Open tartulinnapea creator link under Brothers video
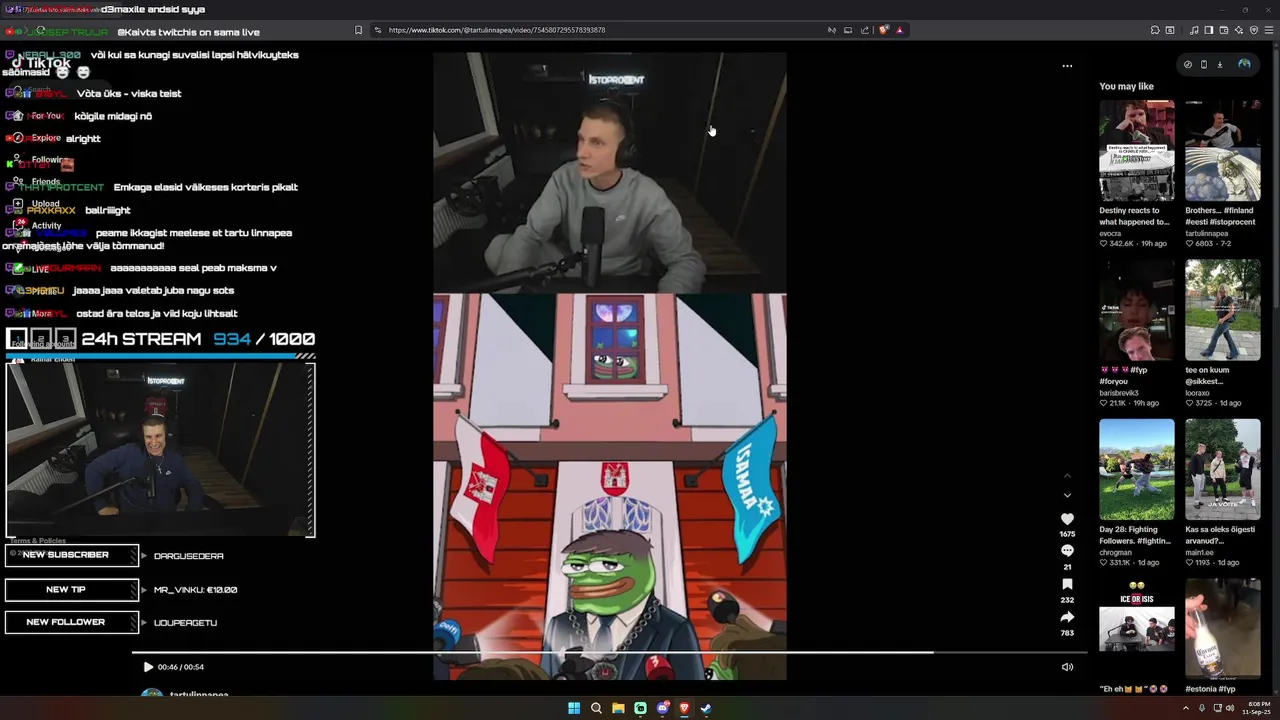This screenshot has width=1280, height=720. [x=1208, y=233]
